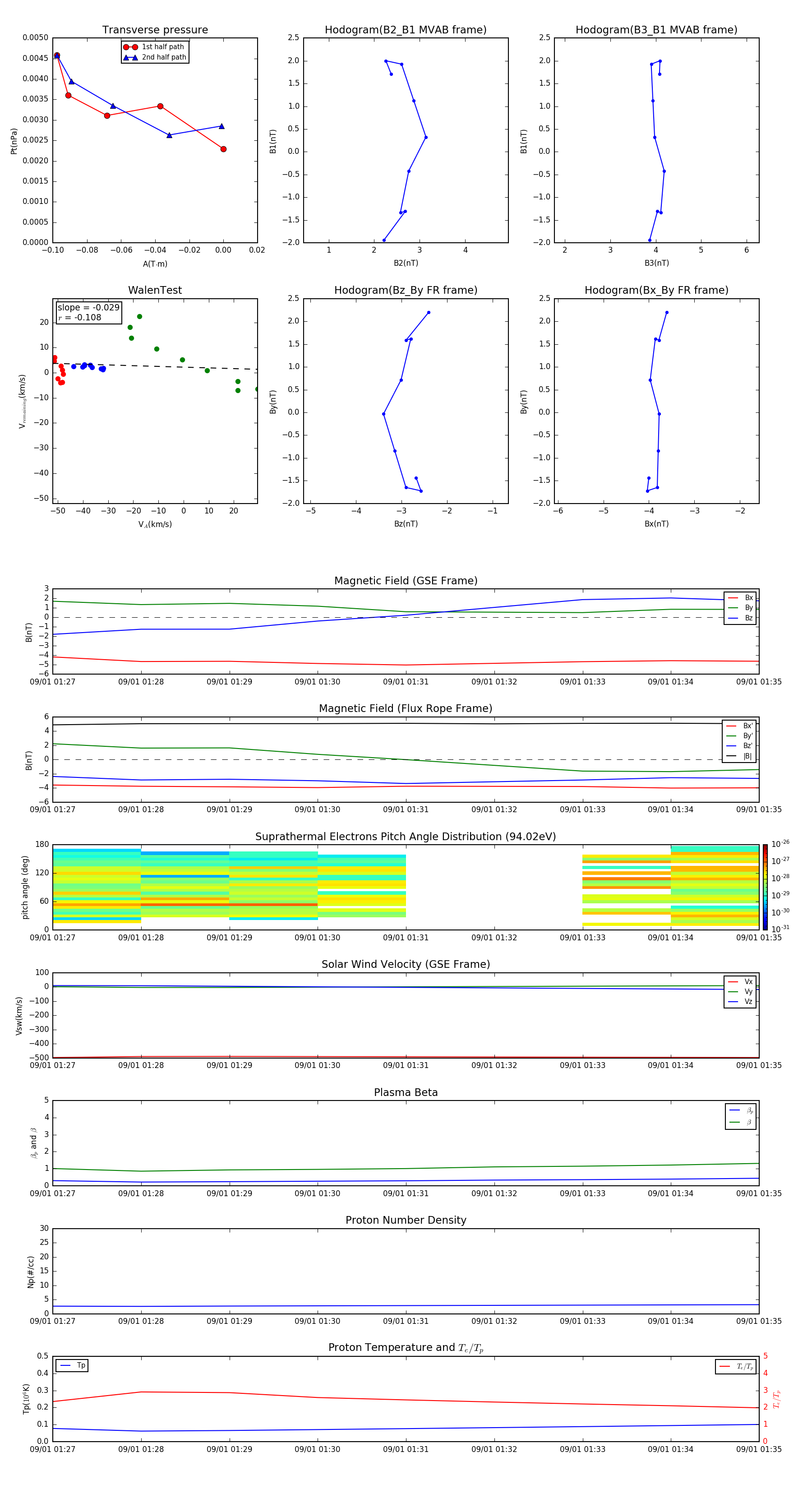Screen dimensions: 812x1489
Task: Click the "Proton Temperature and Te/Tp" title
Action: [x=406, y=1348]
